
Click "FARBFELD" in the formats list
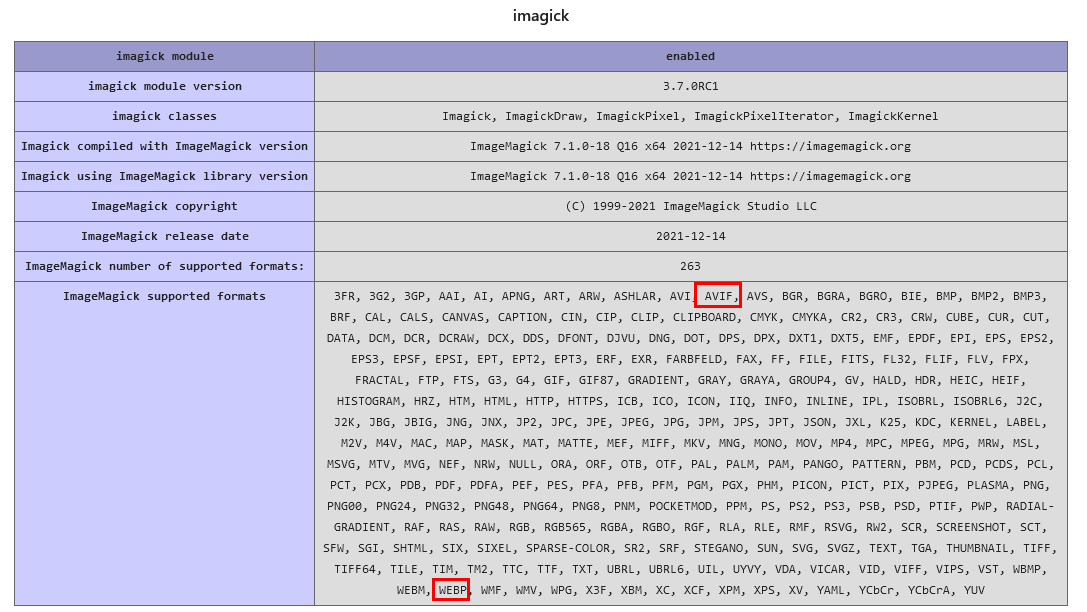click(x=694, y=359)
